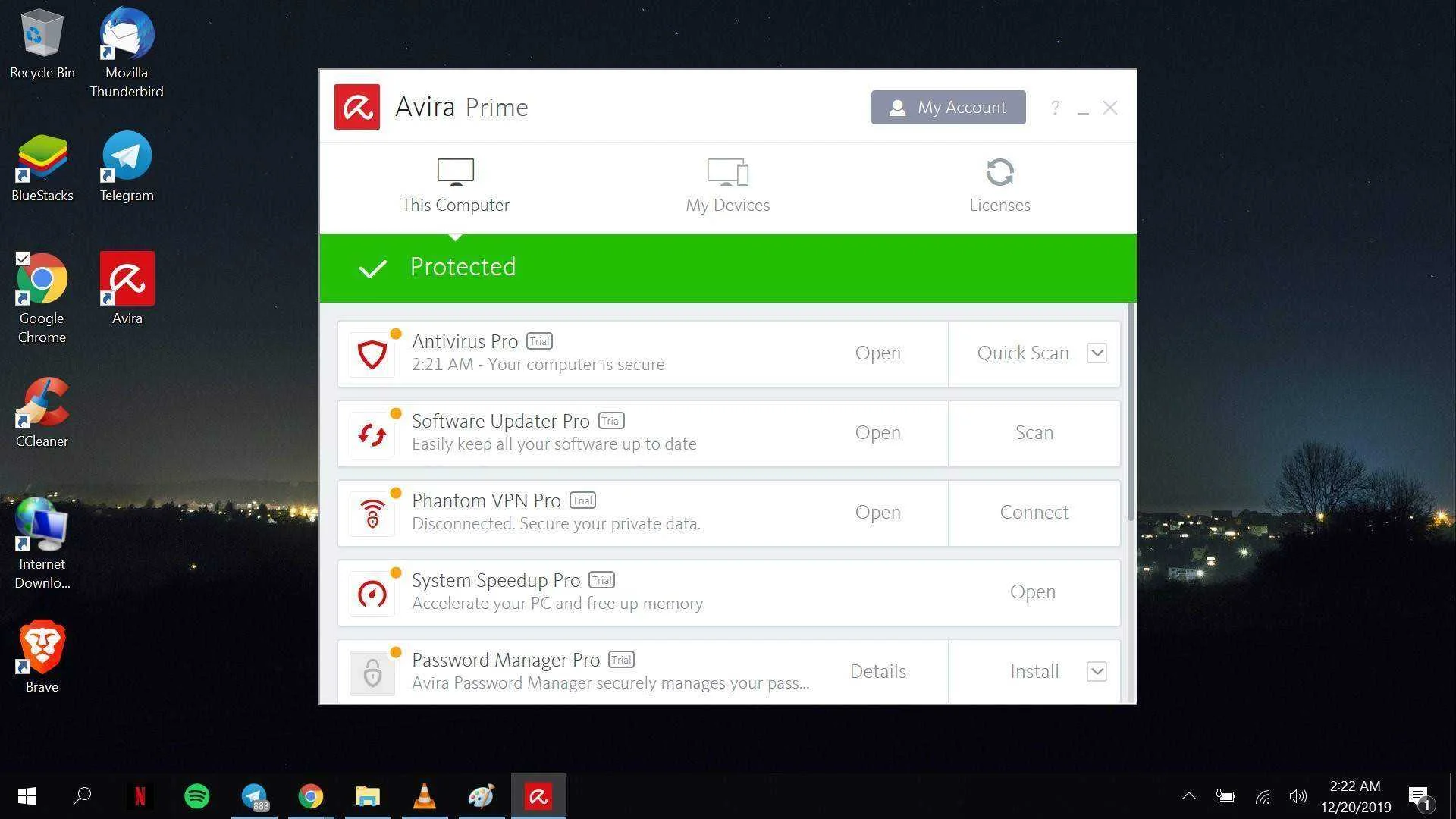Open My Account
The height and width of the screenshot is (819, 1456).
coord(949,107)
